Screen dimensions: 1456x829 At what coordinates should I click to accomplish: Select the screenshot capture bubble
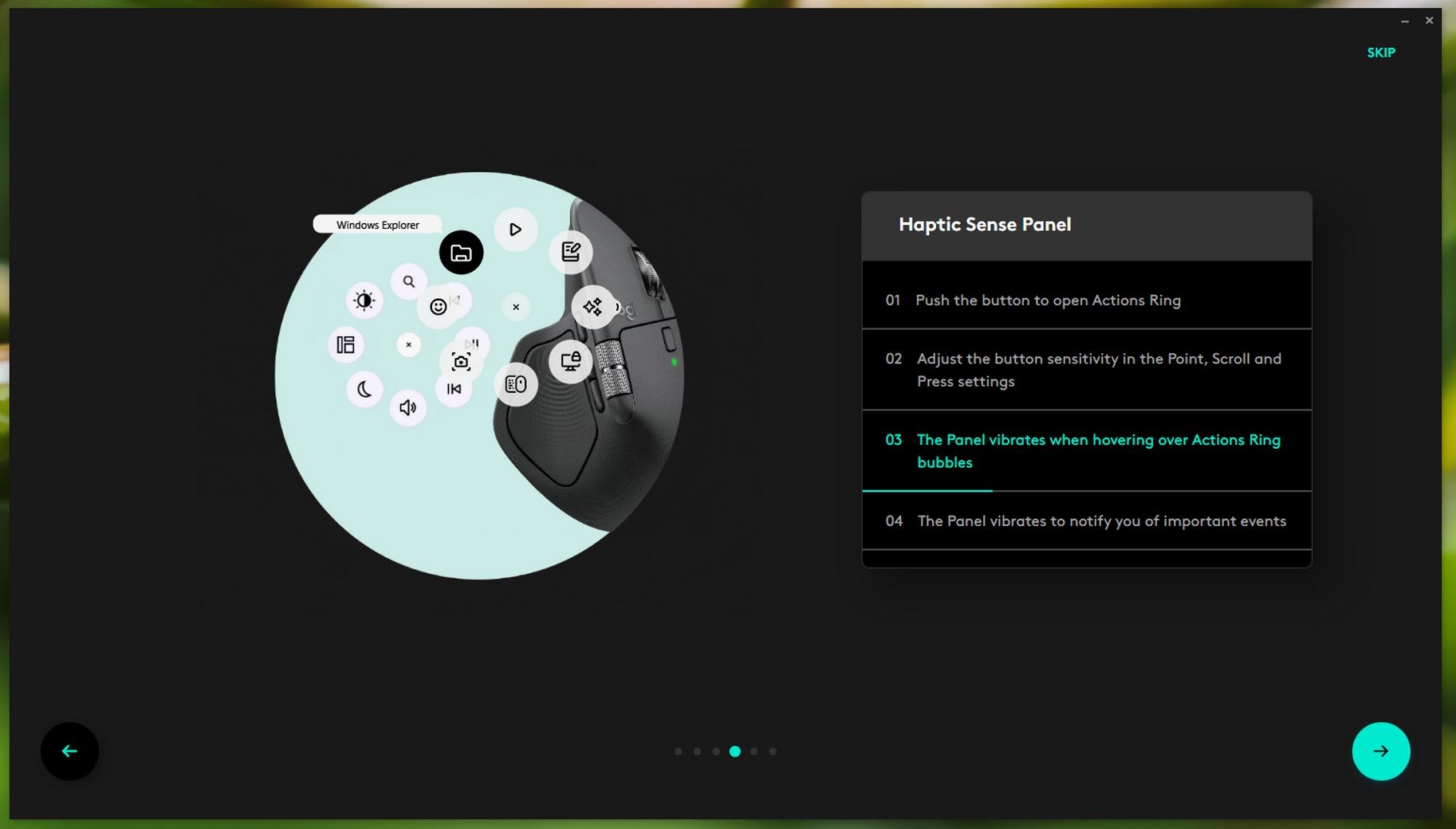461,363
